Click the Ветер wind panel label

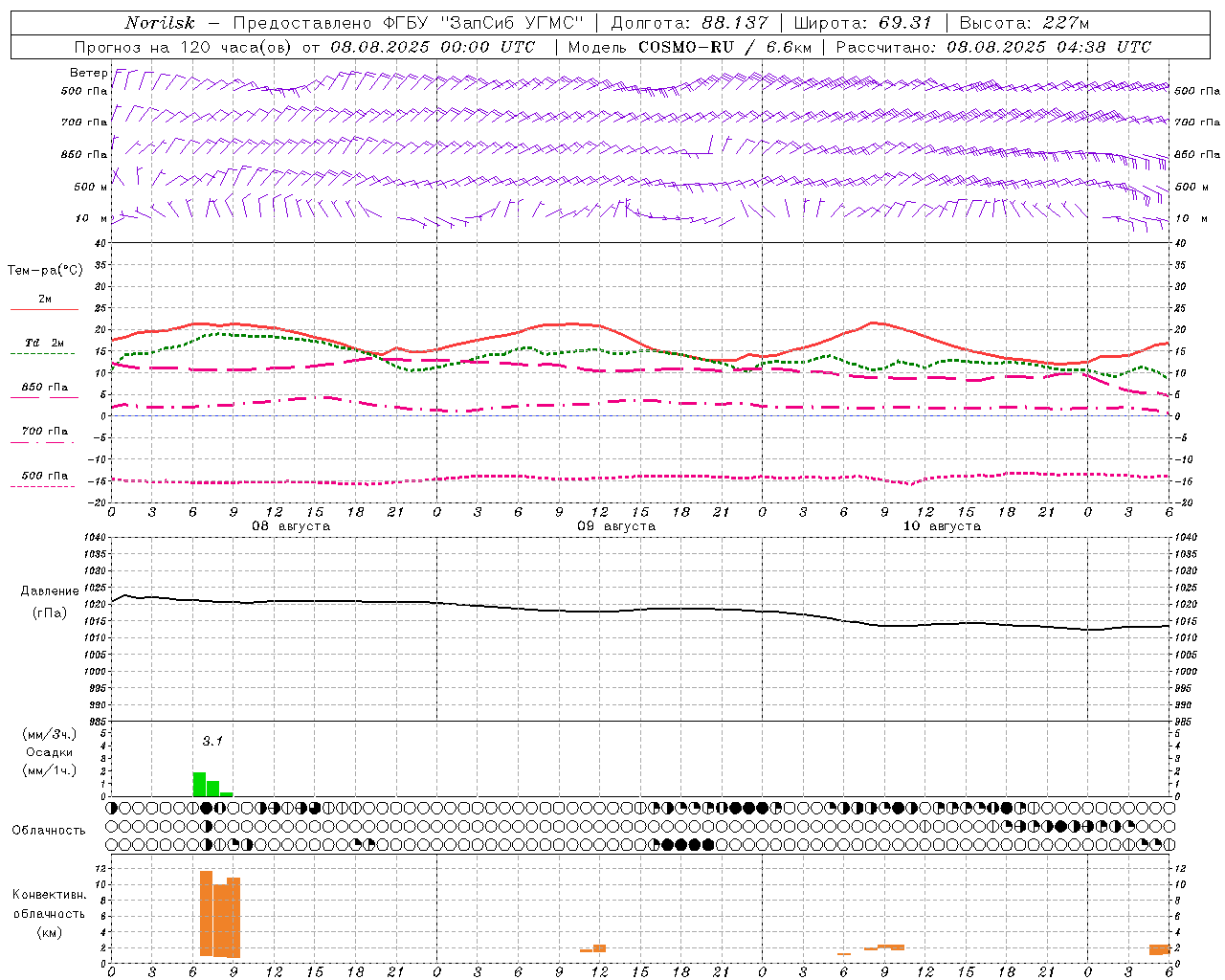pos(88,73)
